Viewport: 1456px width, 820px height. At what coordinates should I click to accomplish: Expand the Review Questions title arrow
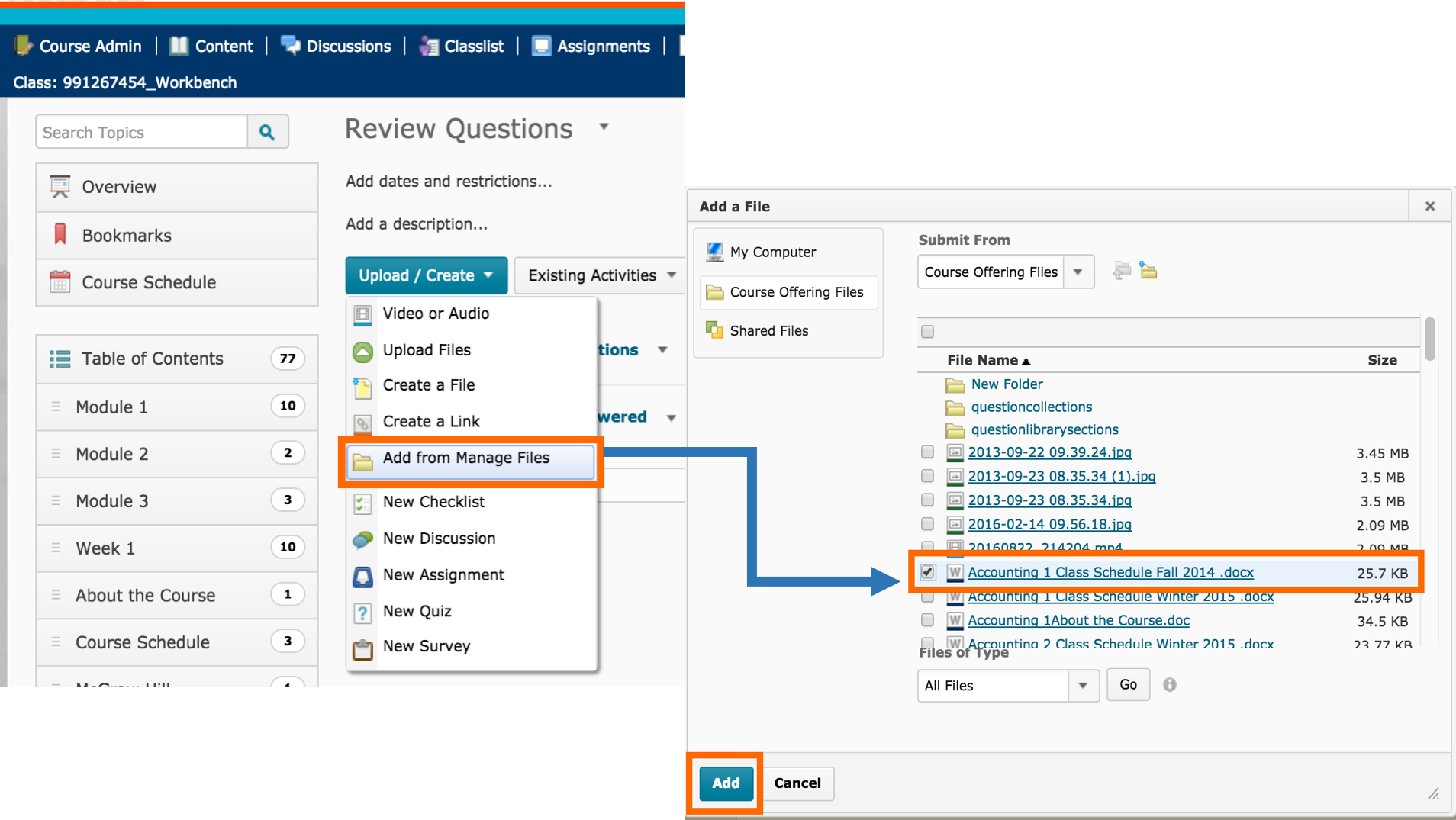604,127
